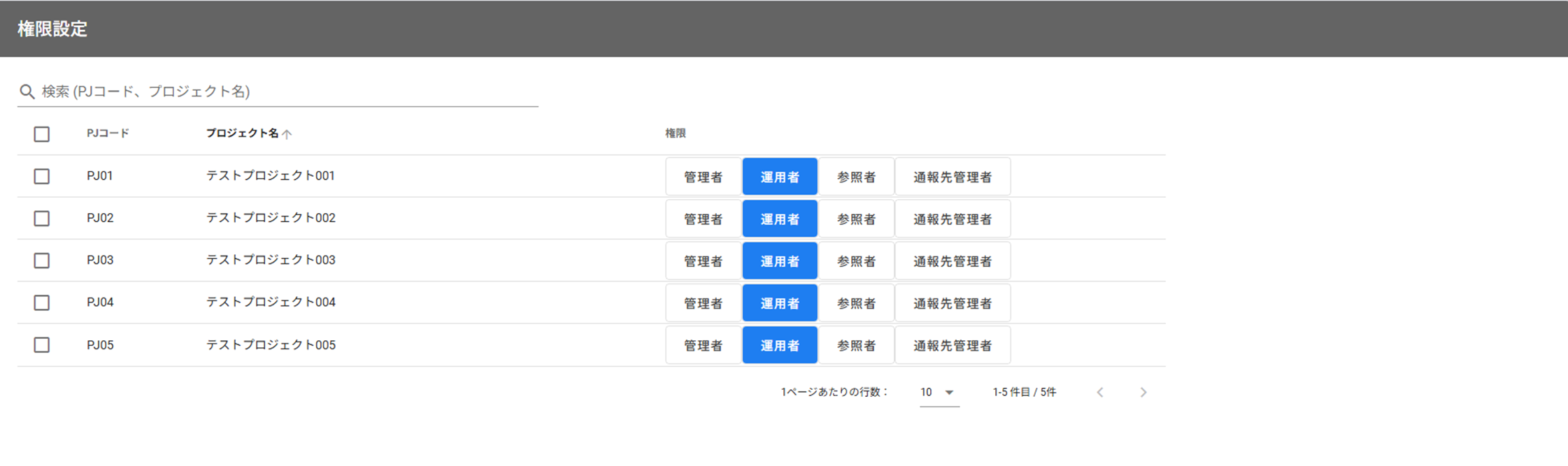Sort by the プロジェクト名 column header
The image size is (1568, 466).
pyautogui.click(x=242, y=133)
